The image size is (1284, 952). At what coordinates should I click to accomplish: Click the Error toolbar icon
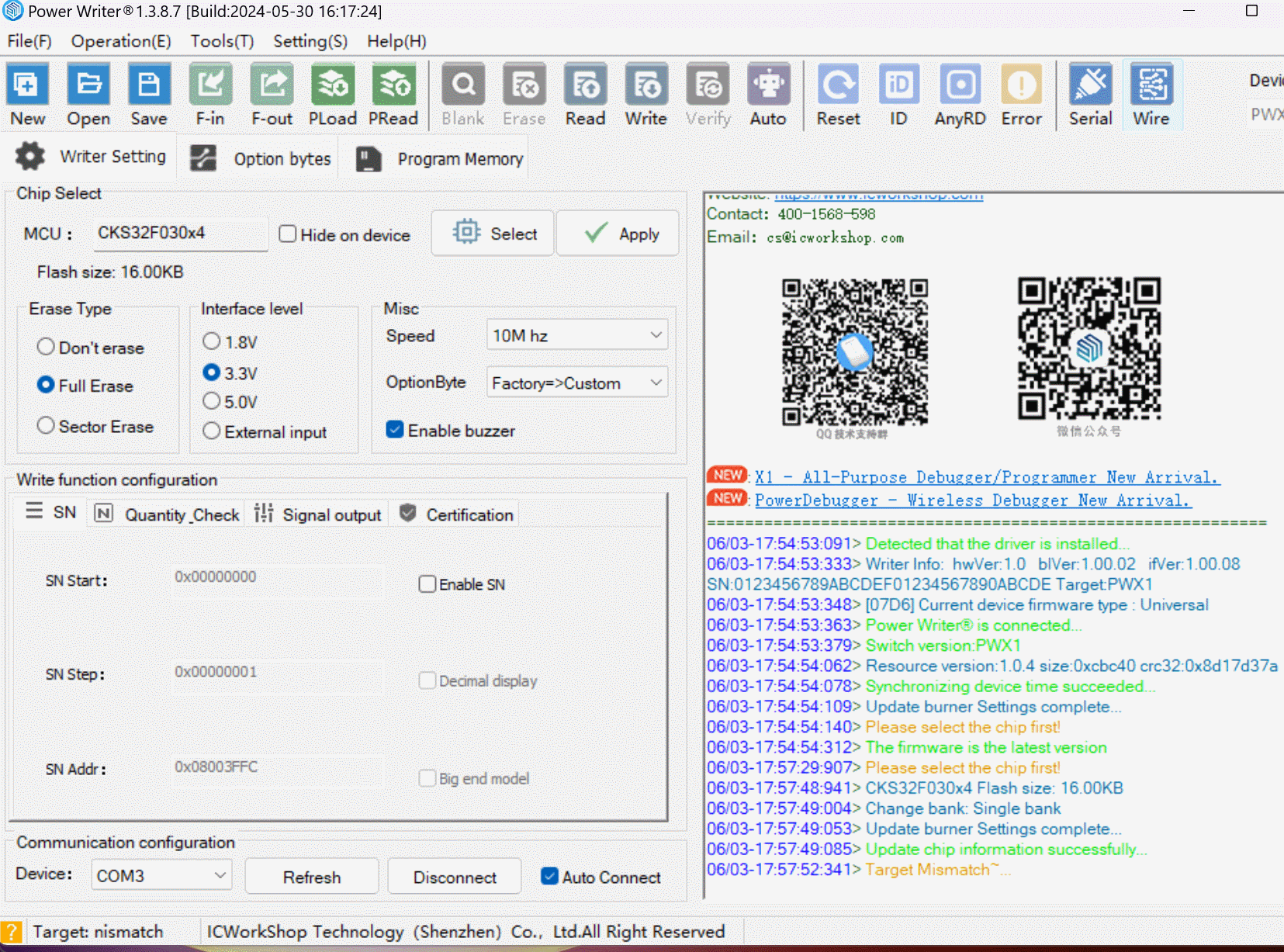pyautogui.click(x=1022, y=95)
